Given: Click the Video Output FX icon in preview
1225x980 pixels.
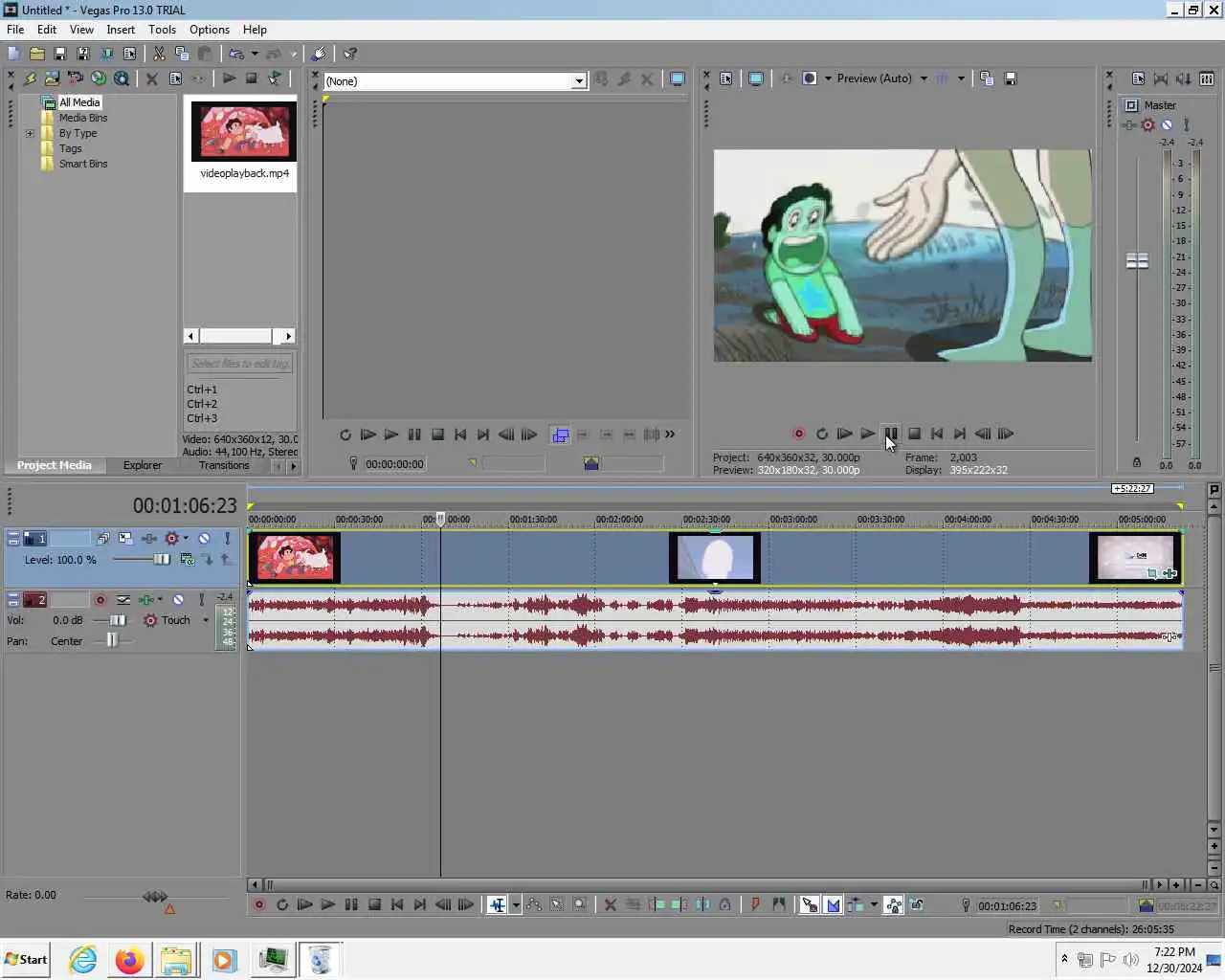Looking at the screenshot, I should pyautogui.click(x=787, y=78).
